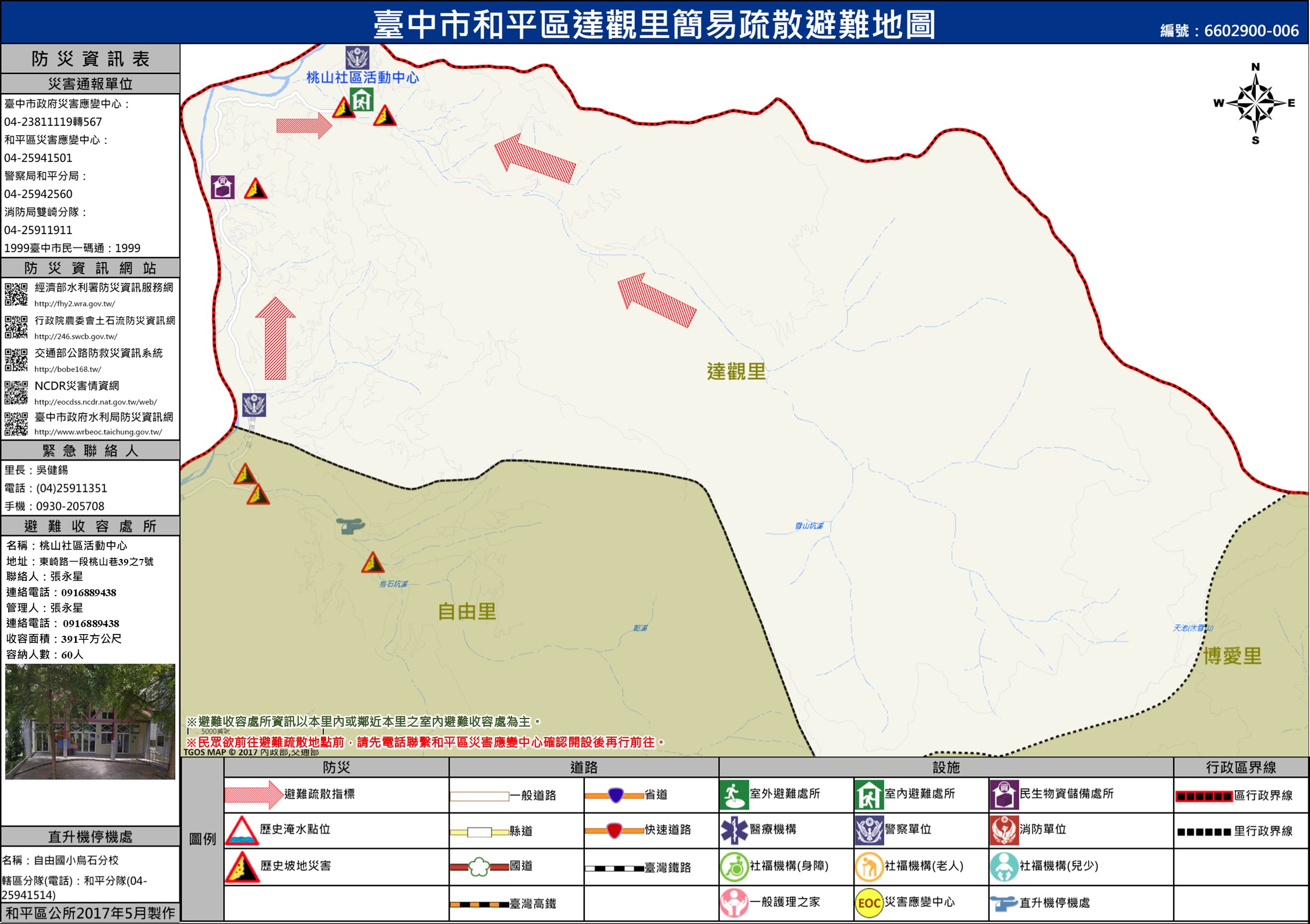The width and height of the screenshot is (1310, 924).
Task: Click the QR code for NCDR災害情資網
Action: coord(16,392)
